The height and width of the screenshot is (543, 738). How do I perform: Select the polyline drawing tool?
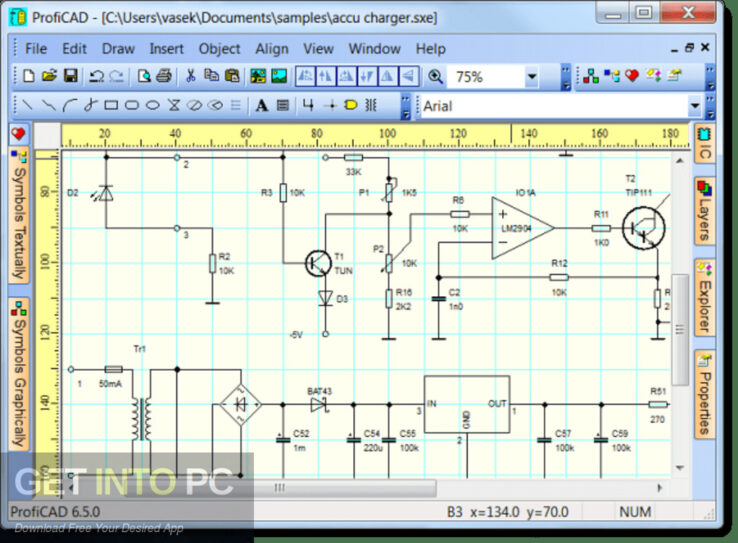coord(48,105)
